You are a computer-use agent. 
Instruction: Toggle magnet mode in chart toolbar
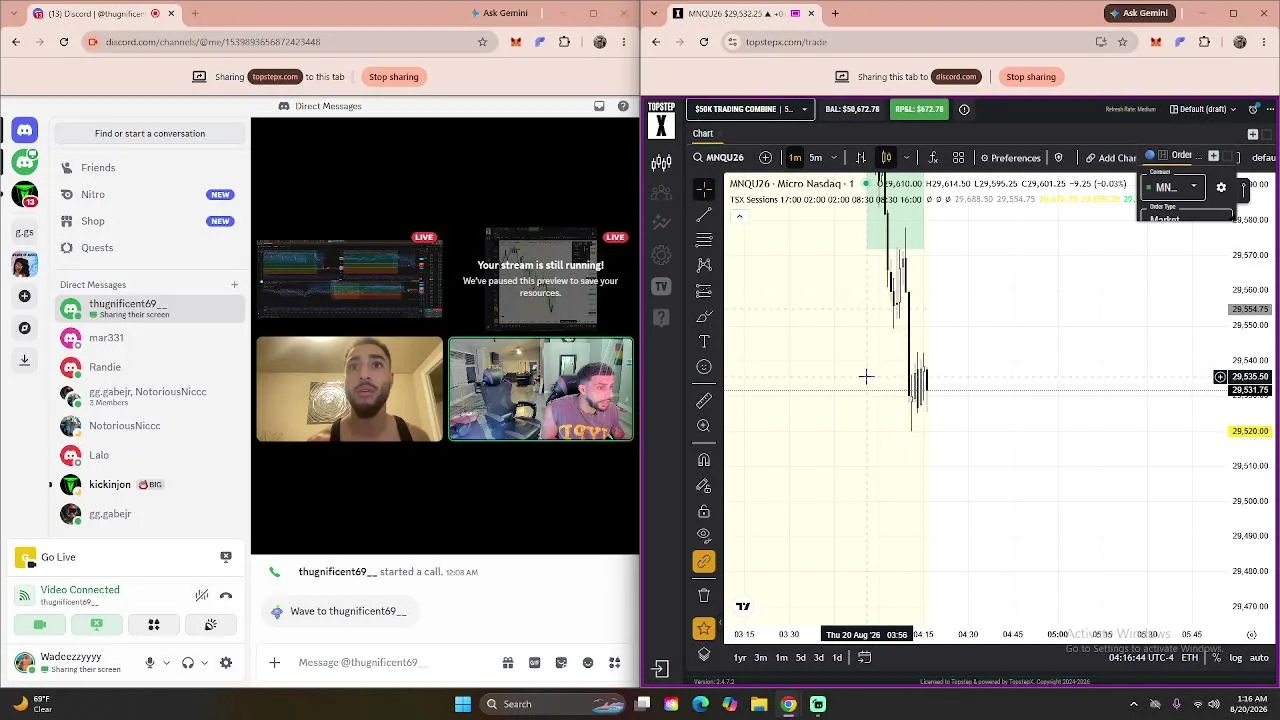coord(704,460)
